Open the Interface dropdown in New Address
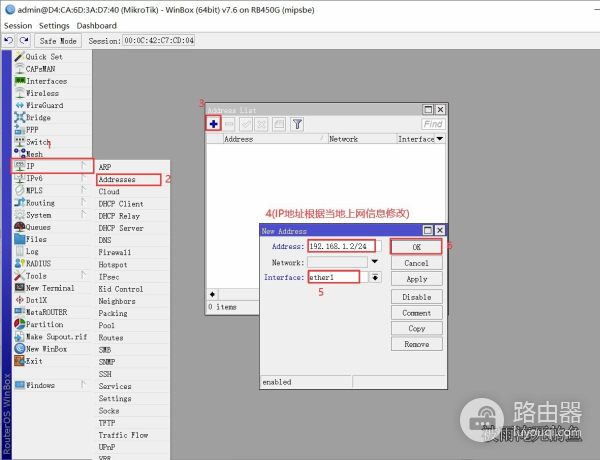This screenshot has width=600, height=460. [x=375, y=277]
